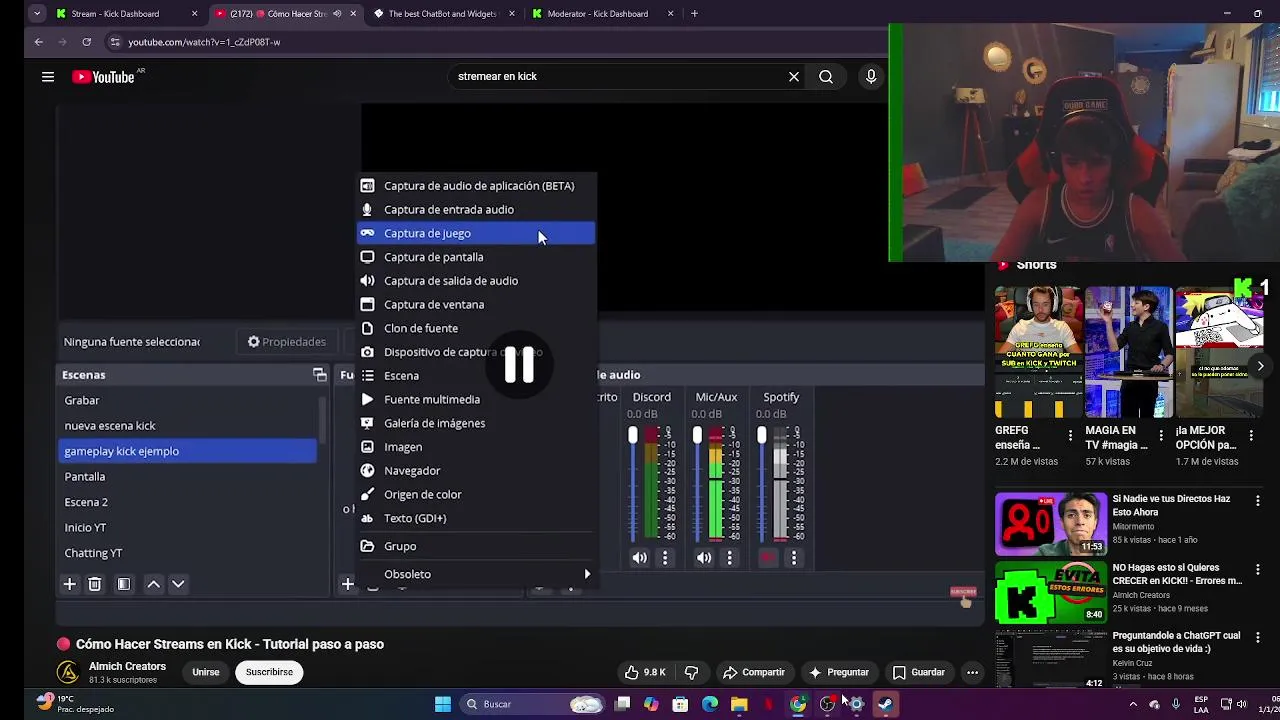This screenshot has width=1280, height=720.
Task: Move scene down with arrow icon
Action: [x=178, y=584]
